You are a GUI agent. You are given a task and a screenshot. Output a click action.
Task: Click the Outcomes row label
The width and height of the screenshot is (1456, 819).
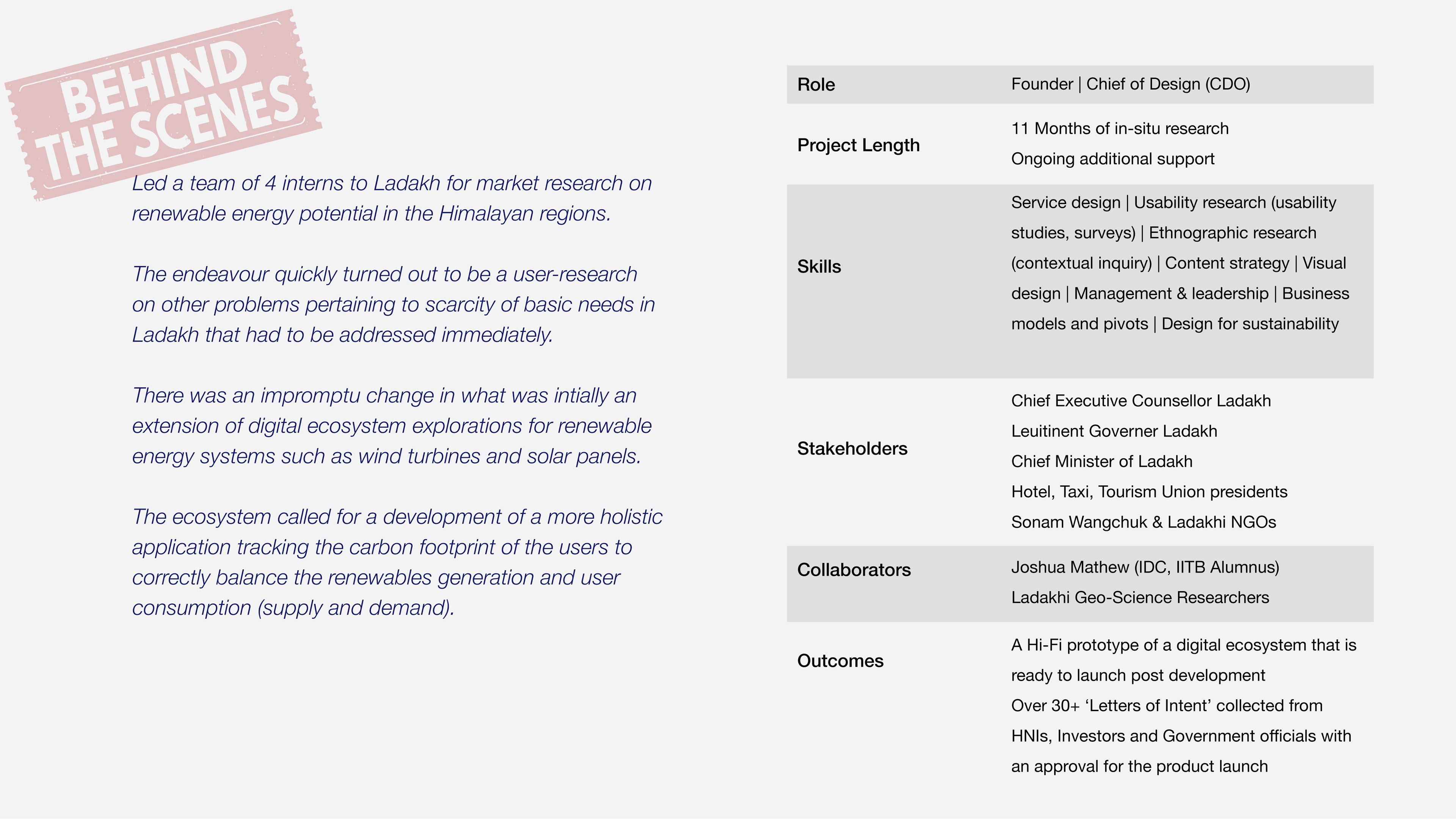tap(840, 661)
